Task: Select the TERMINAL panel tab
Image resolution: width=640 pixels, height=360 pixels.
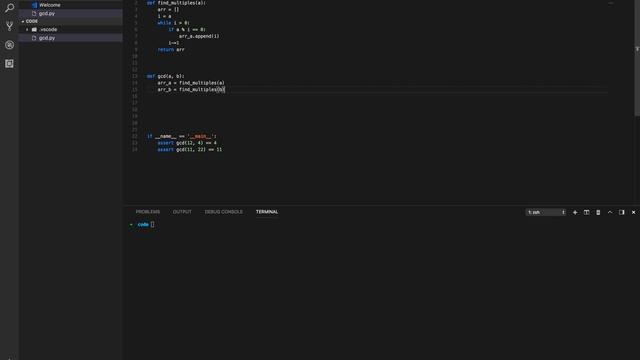Action: (267, 212)
